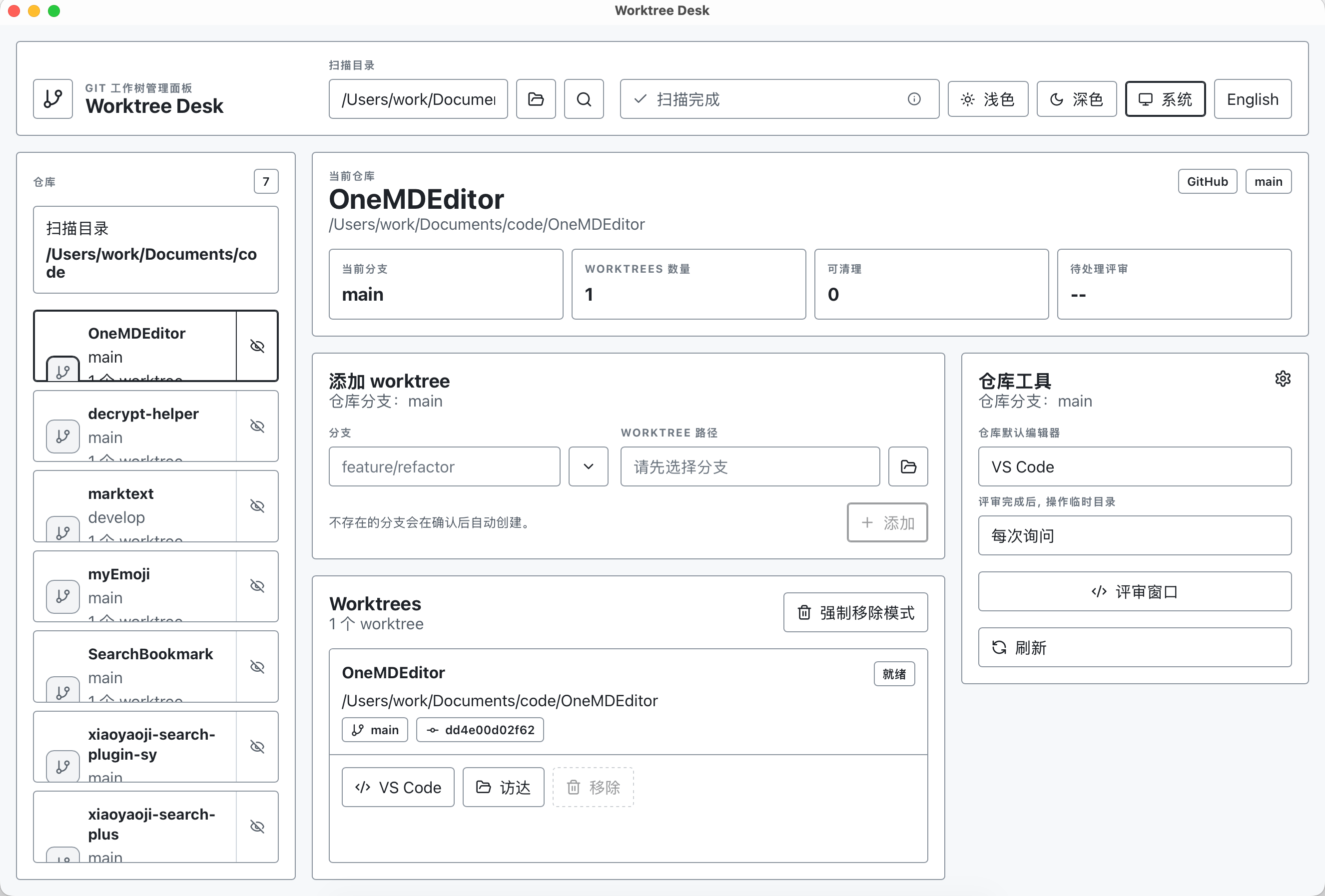The height and width of the screenshot is (896, 1325).
Task: Click the scan directory path input
Action: coord(418,99)
